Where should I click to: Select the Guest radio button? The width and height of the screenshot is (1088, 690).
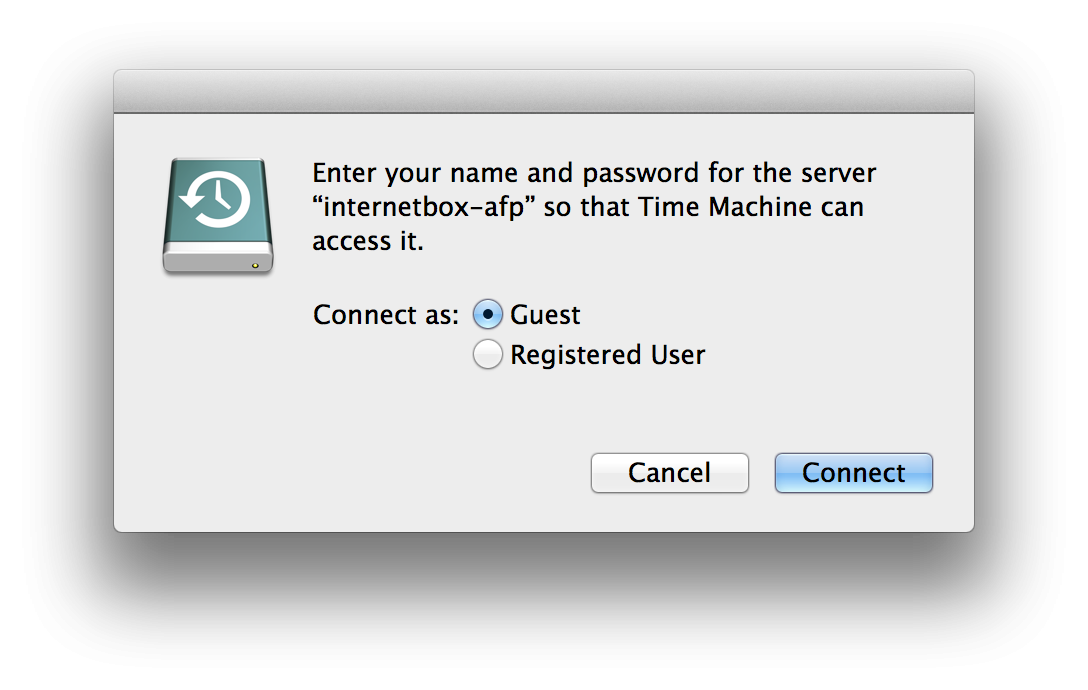(487, 315)
